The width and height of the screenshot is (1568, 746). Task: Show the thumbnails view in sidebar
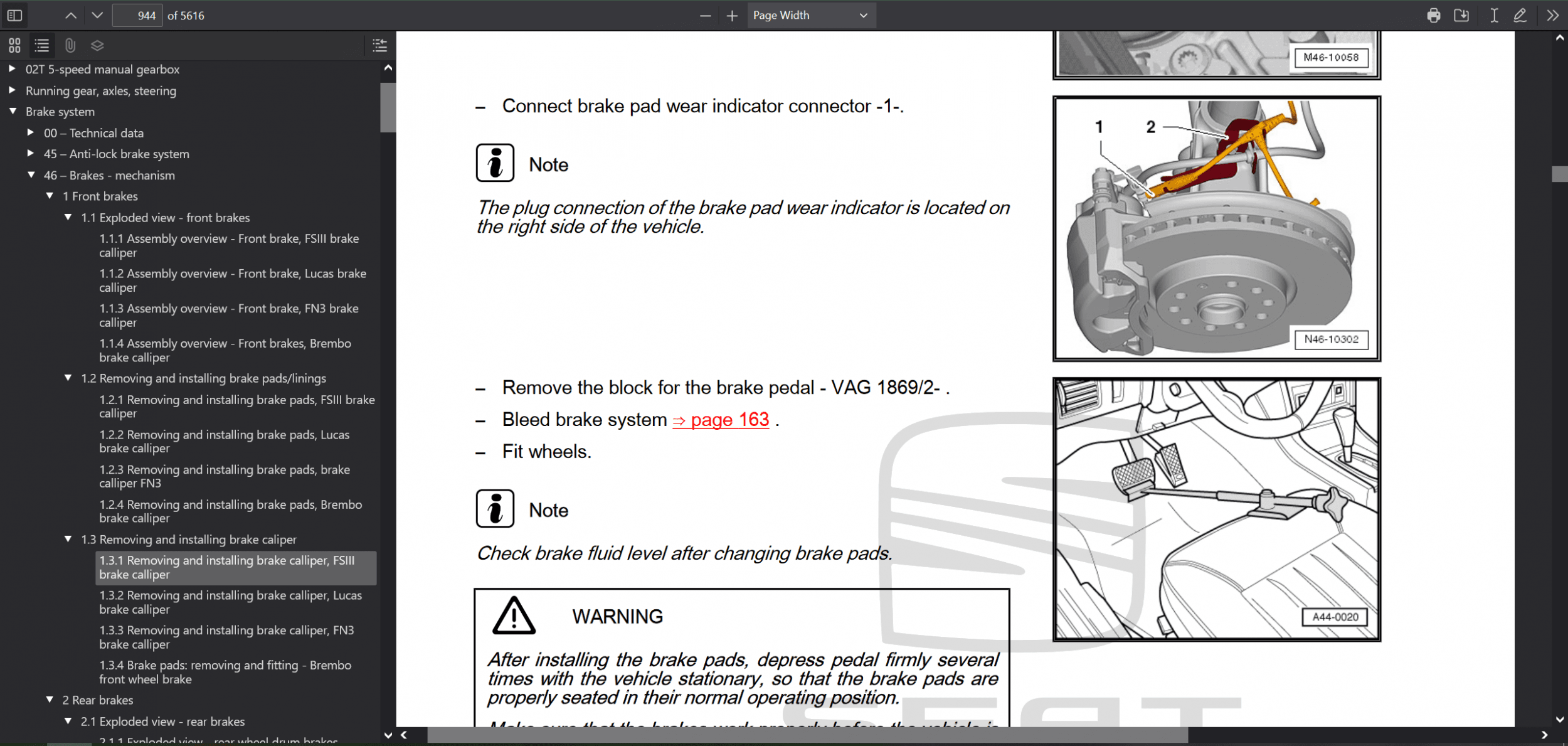[14, 45]
